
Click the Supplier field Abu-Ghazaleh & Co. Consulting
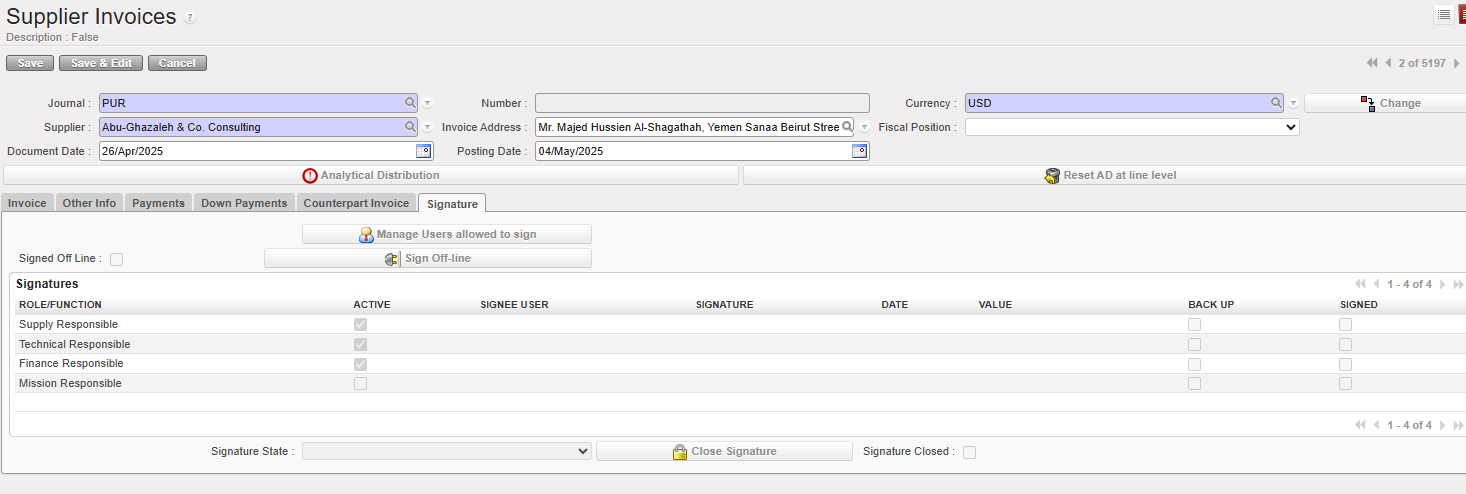pyautogui.click(x=258, y=127)
